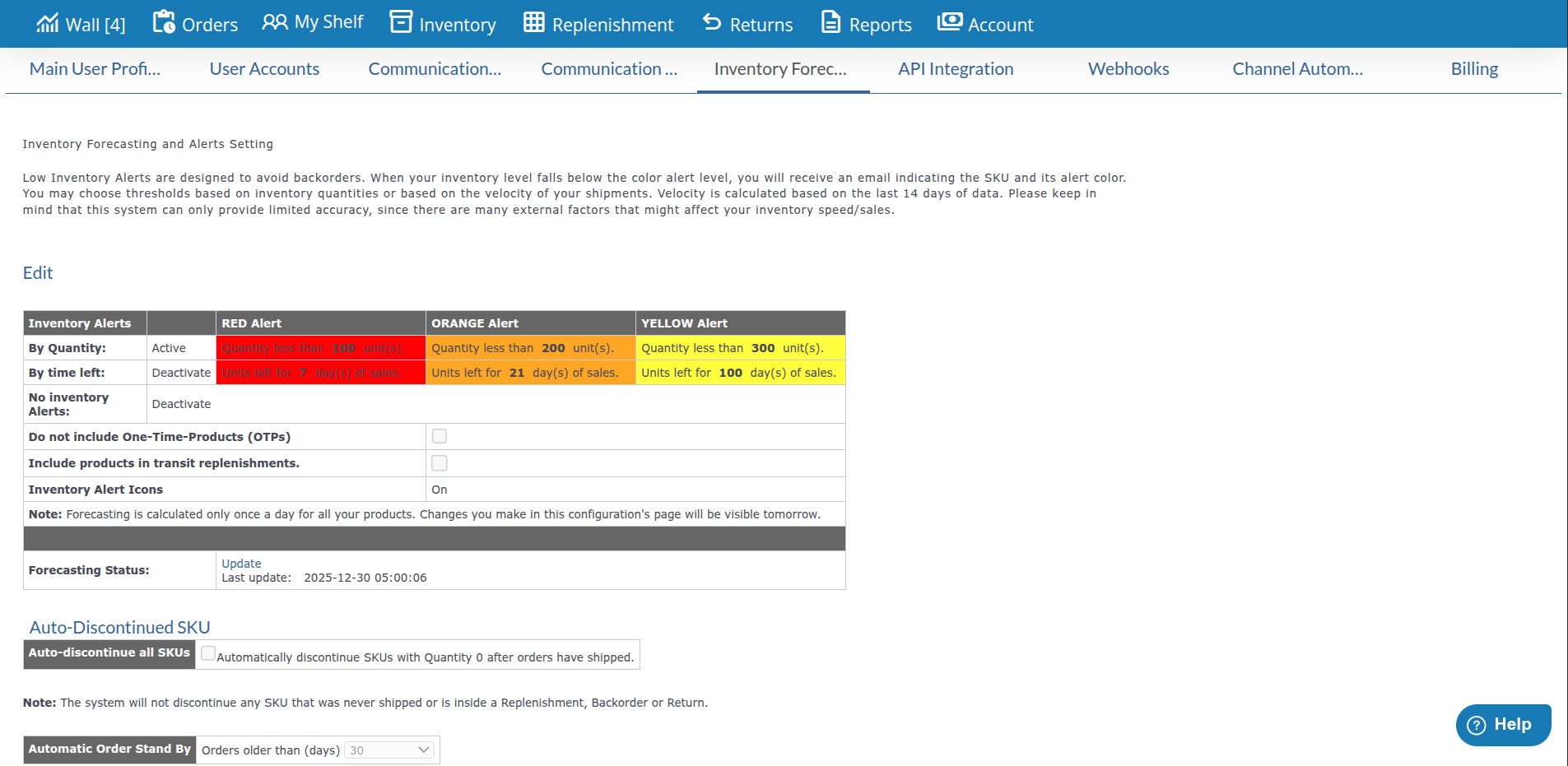The width and height of the screenshot is (1568, 766).
Task: Open the 'Orders older than (days)' dropdown
Action: 389,750
